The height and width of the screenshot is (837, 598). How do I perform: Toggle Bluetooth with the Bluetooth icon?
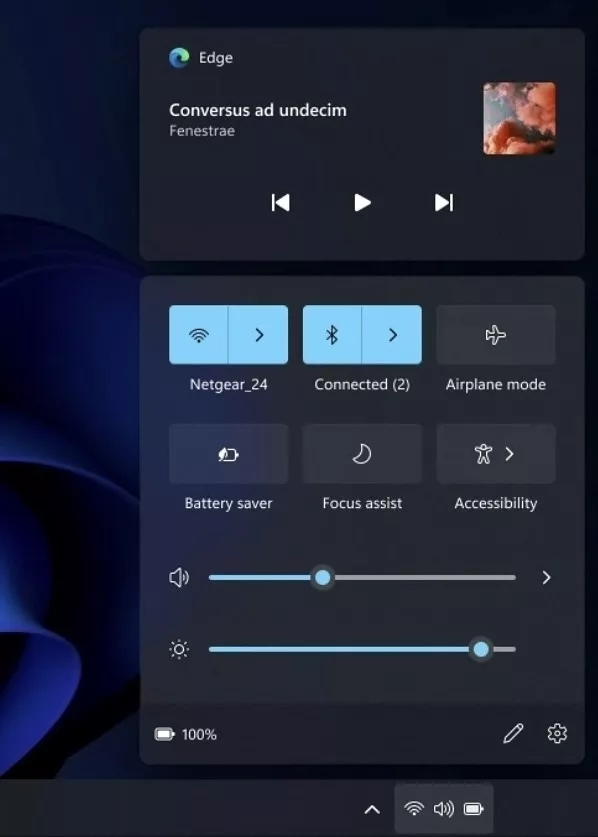tap(332, 335)
